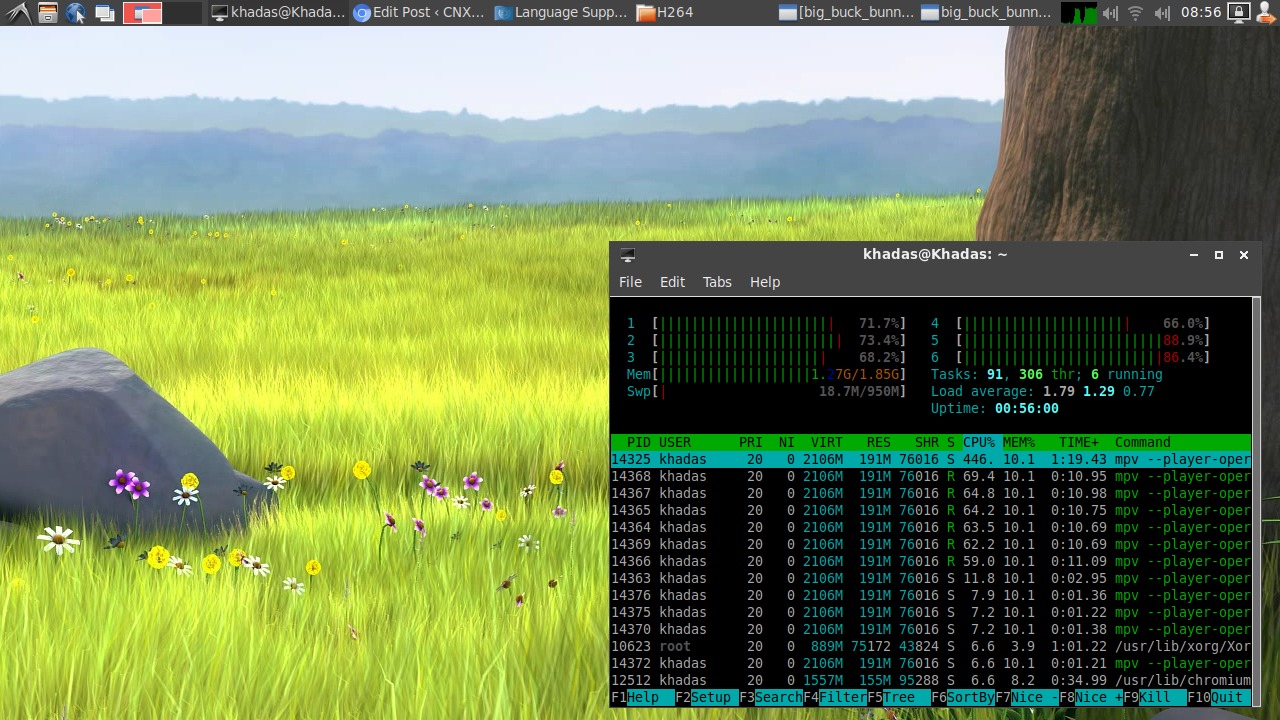Click F9 Kill in the htop footer
Viewport: 1280px width, 720px height.
coord(1155,697)
